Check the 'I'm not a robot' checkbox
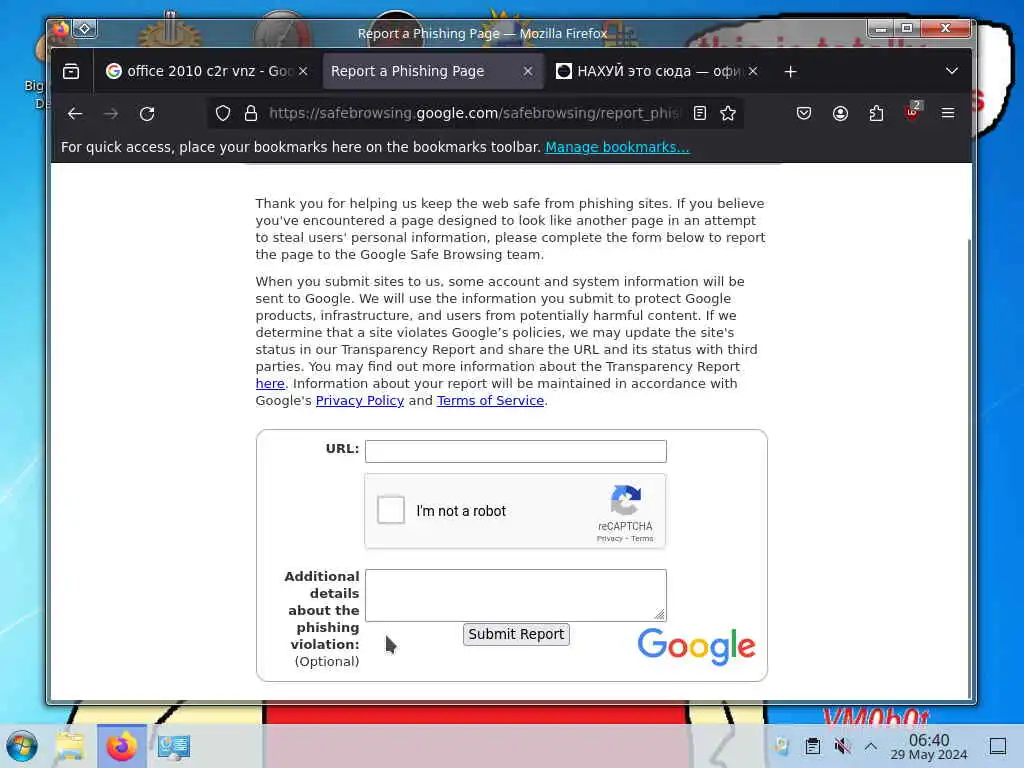Screen dimensions: 1024x768 (391, 510)
